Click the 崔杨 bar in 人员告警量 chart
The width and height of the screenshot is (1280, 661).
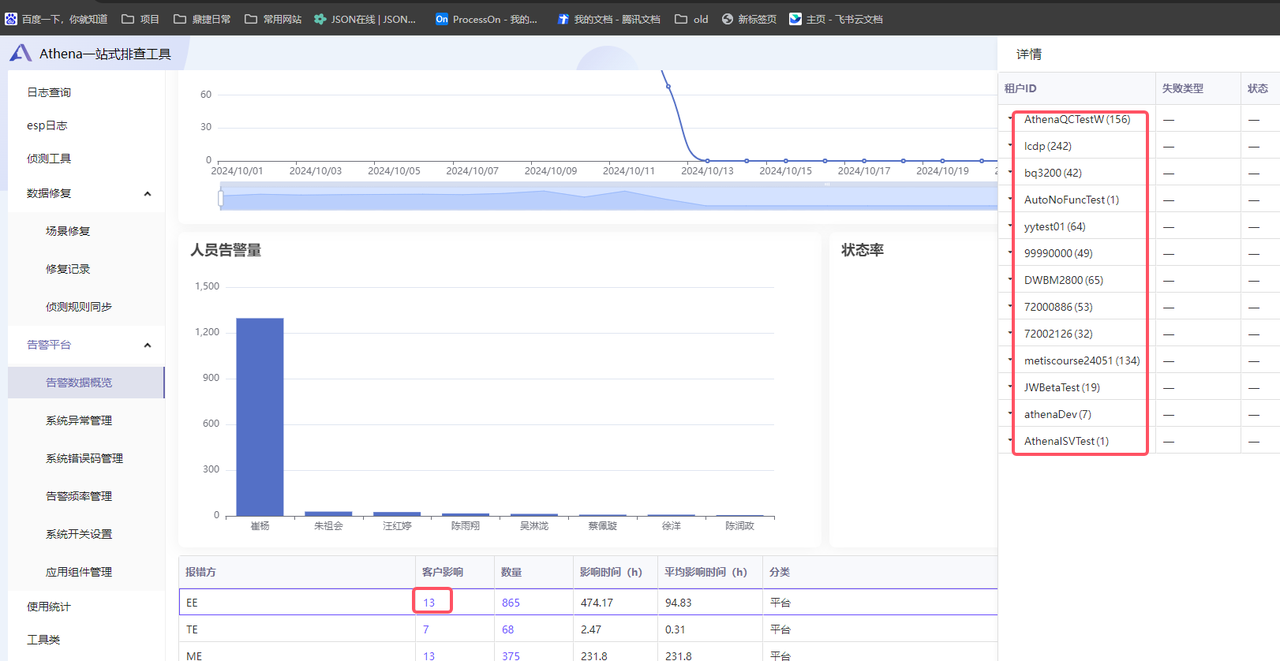[x=260, y=417]
